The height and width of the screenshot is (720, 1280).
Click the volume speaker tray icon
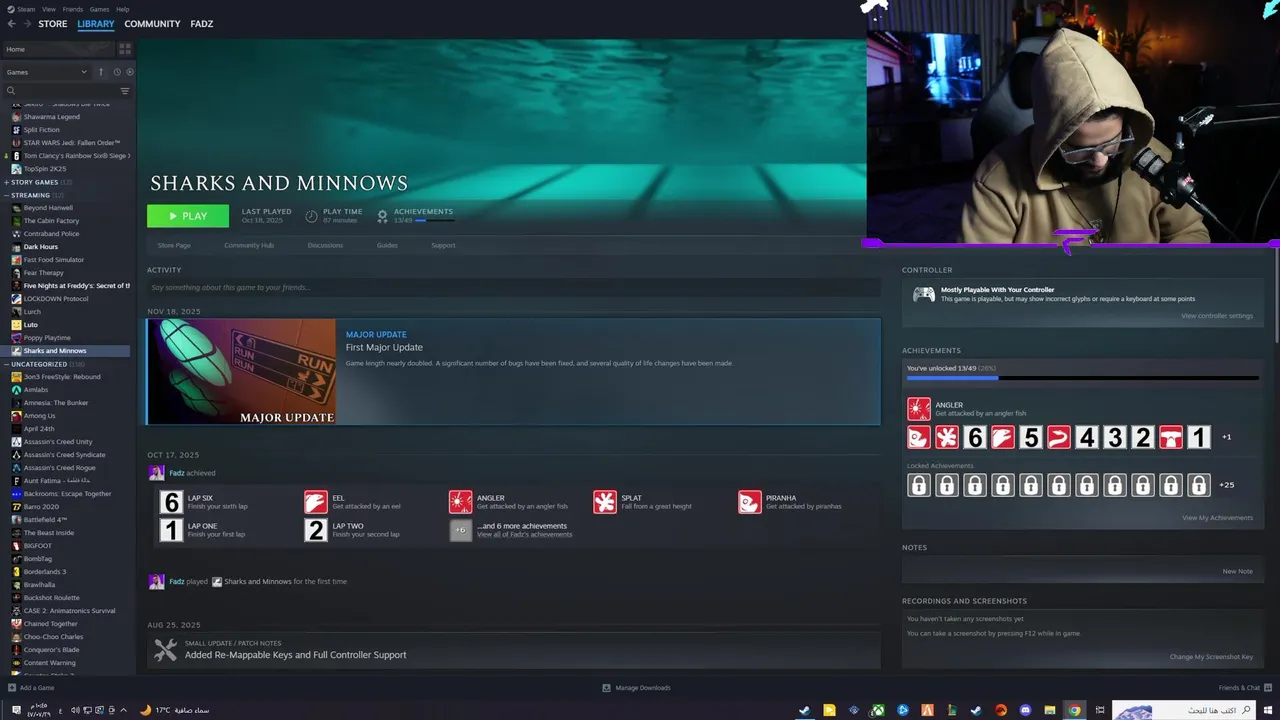[76, 710]
